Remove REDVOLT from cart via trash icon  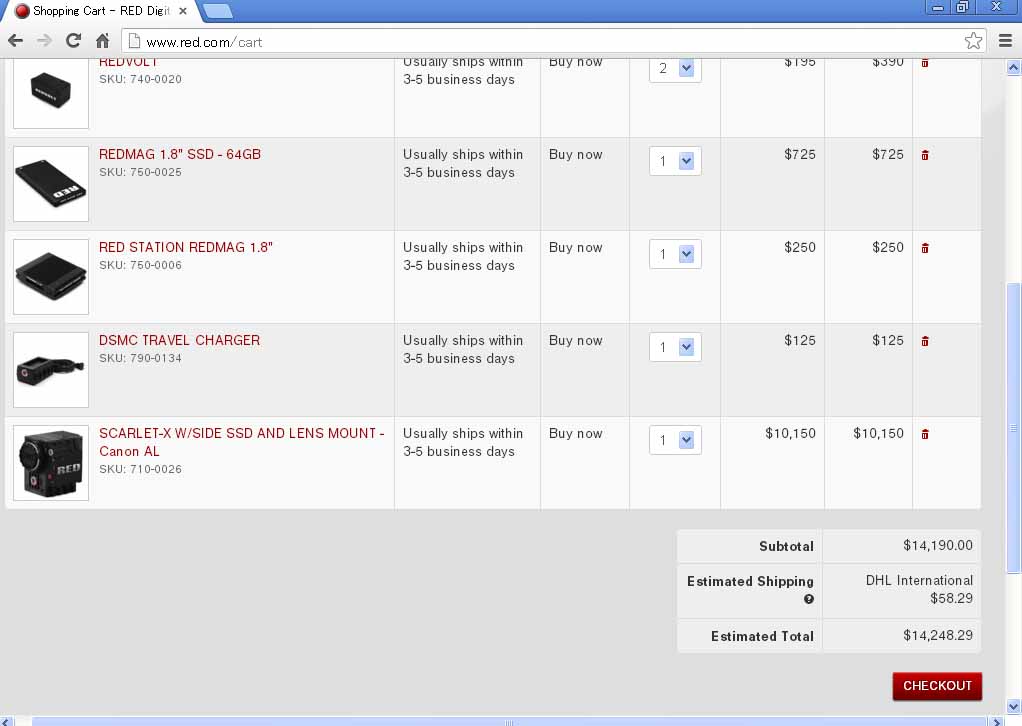925,63
